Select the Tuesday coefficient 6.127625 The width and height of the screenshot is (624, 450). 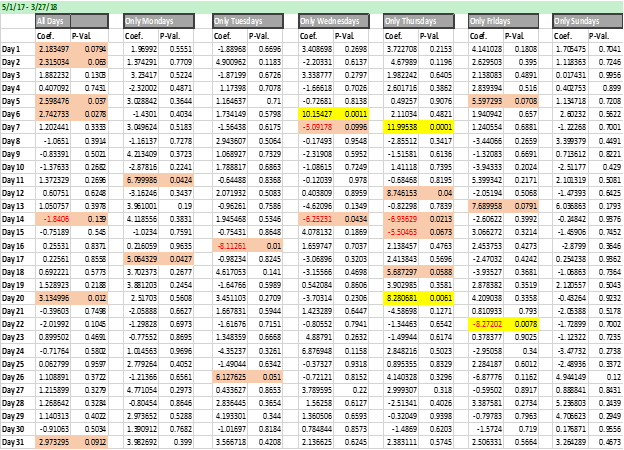pos(230,377)
